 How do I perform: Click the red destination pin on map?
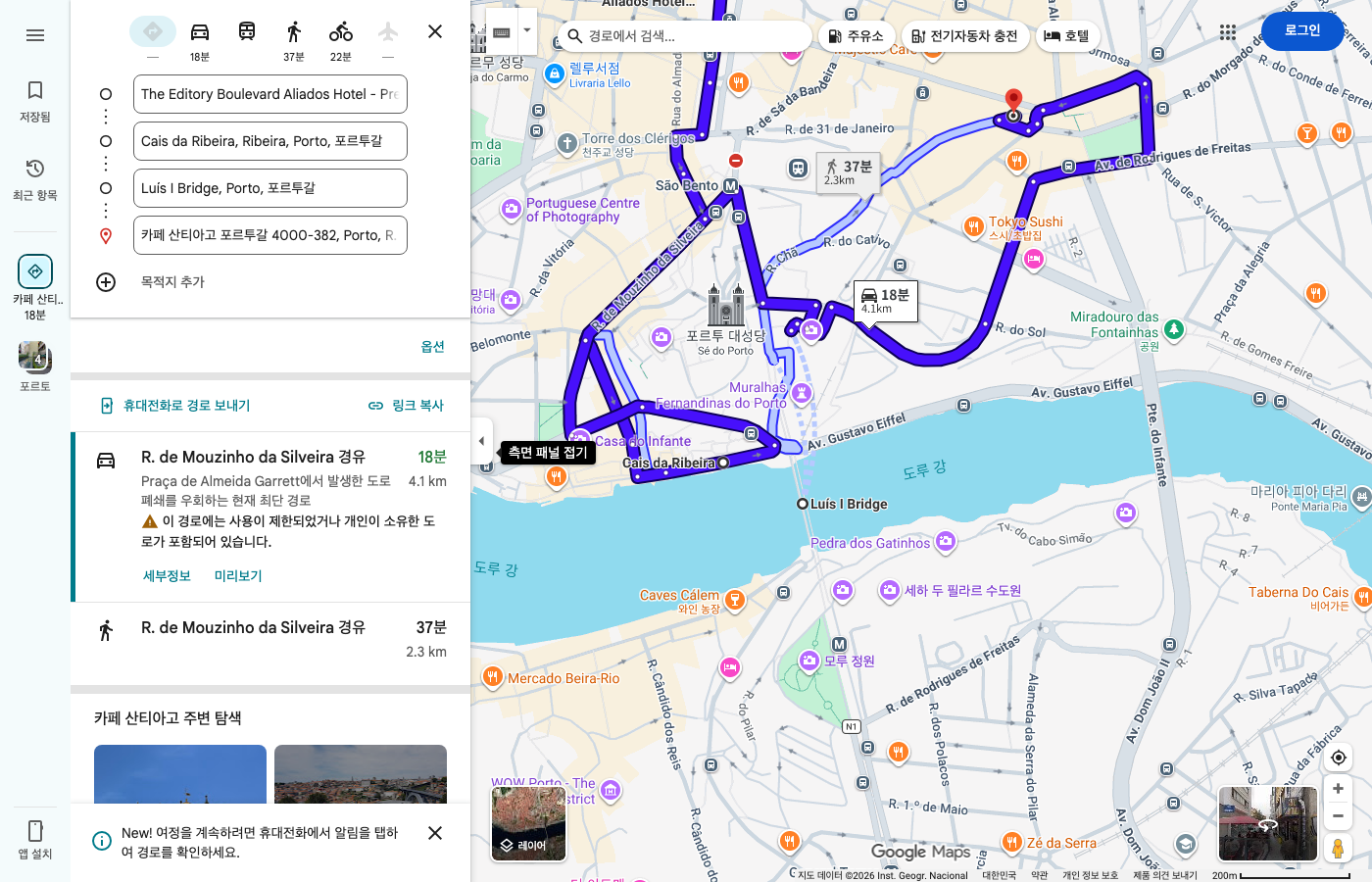tap(1013, 101)
